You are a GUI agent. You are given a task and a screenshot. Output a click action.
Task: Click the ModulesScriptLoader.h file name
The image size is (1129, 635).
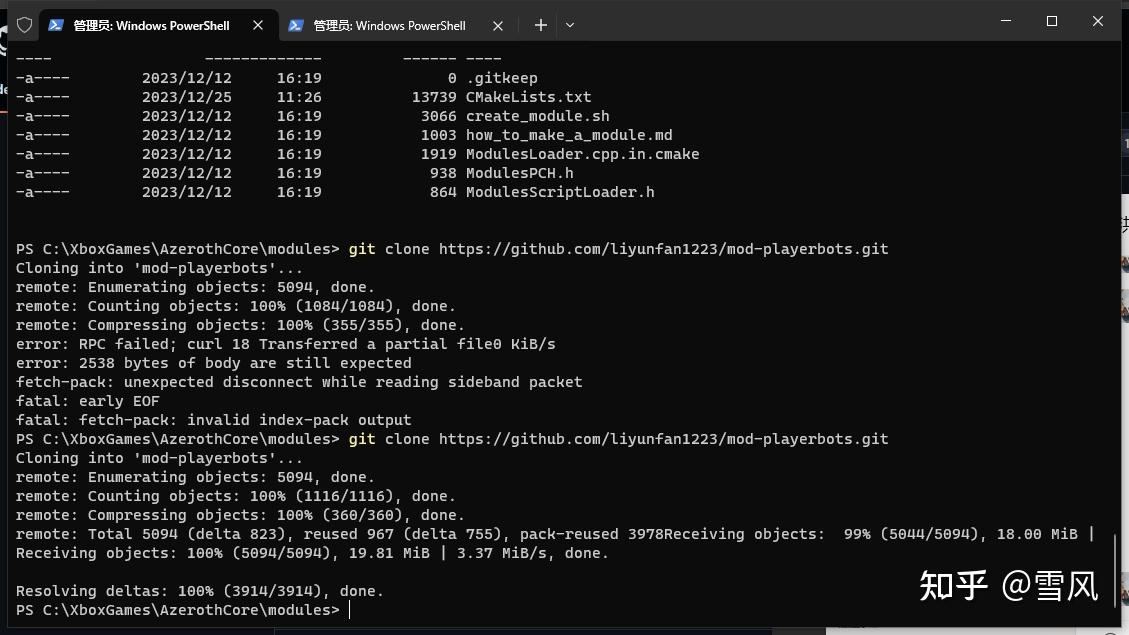(560, 192)
